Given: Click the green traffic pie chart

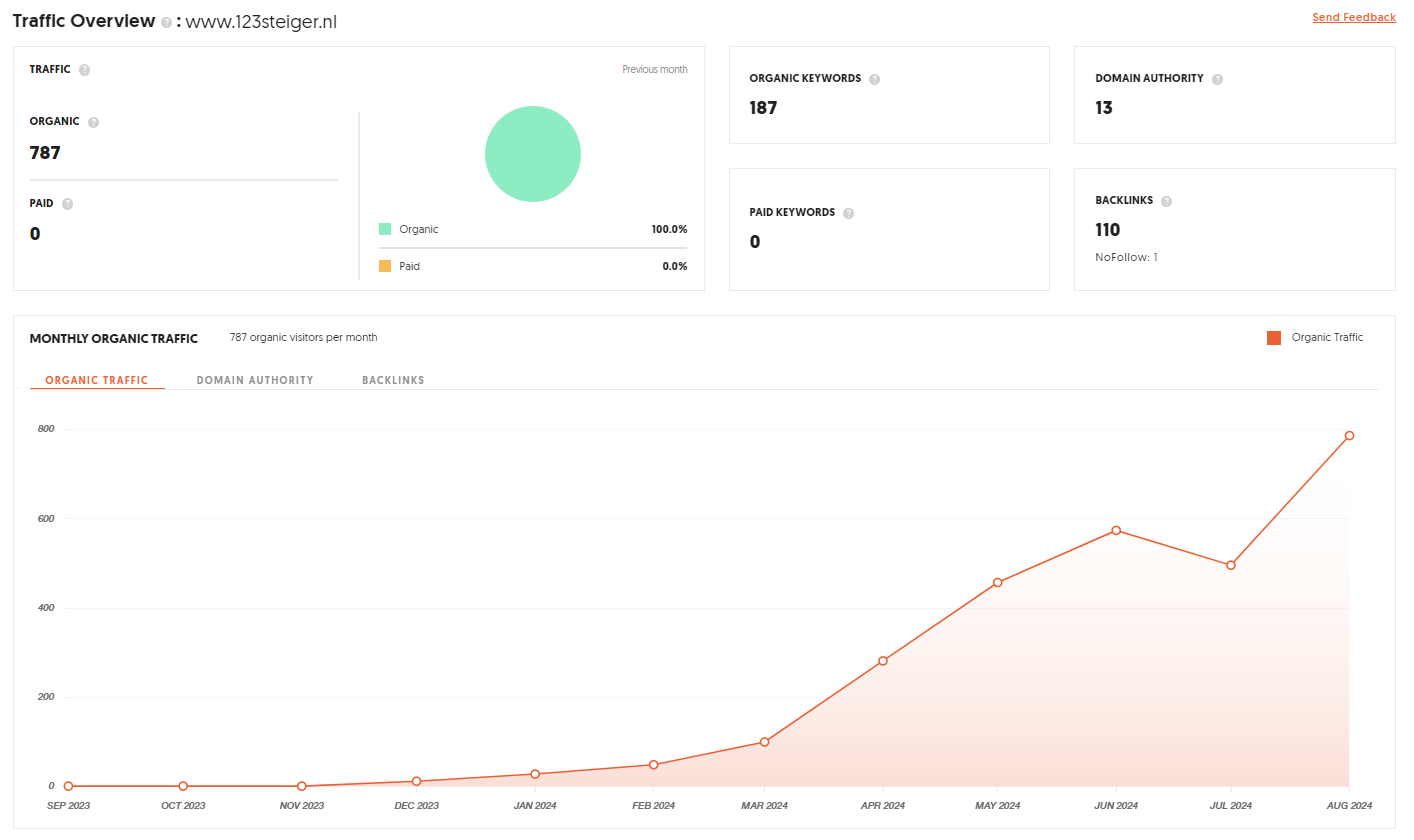Looking at the screenshot, I should pyautogui.click(x=533, y=154).
